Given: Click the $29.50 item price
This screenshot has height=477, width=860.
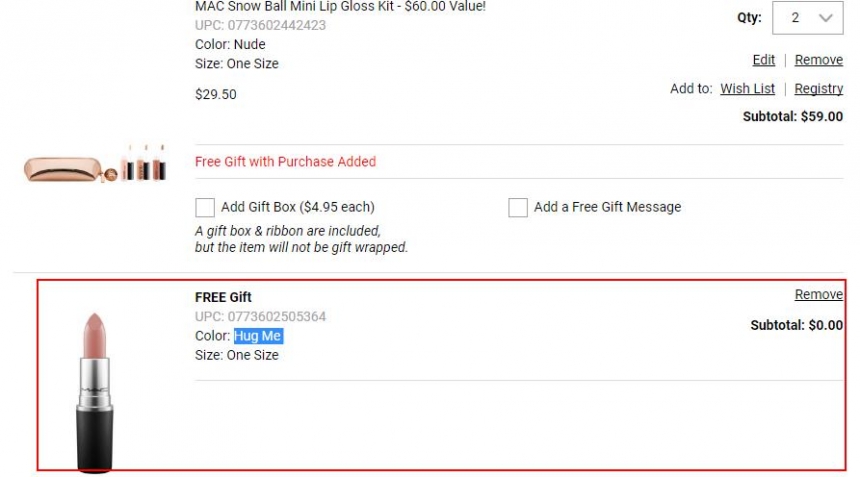Looking at the screenshot, I should [216, 94].
